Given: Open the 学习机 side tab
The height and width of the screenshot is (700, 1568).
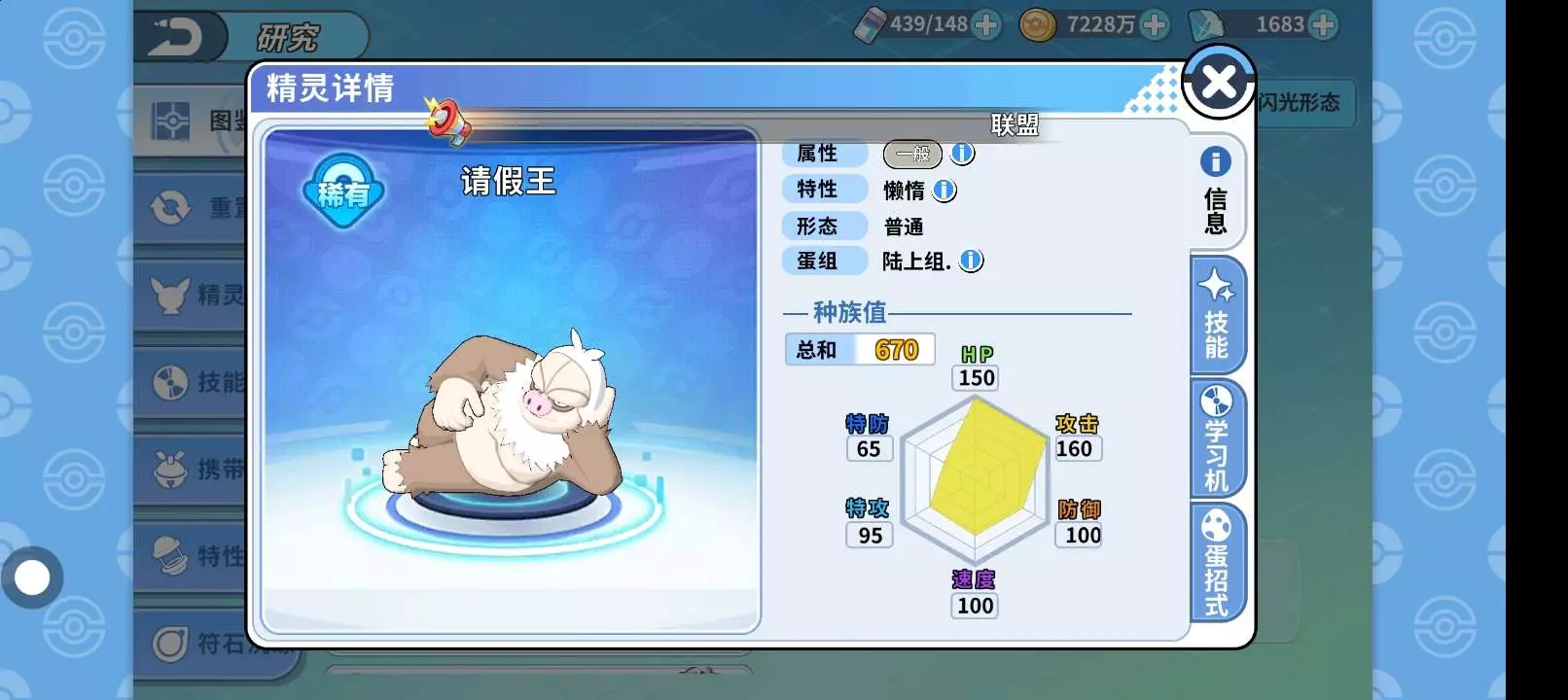Looking at the screenshot, I should (1217, 438).
